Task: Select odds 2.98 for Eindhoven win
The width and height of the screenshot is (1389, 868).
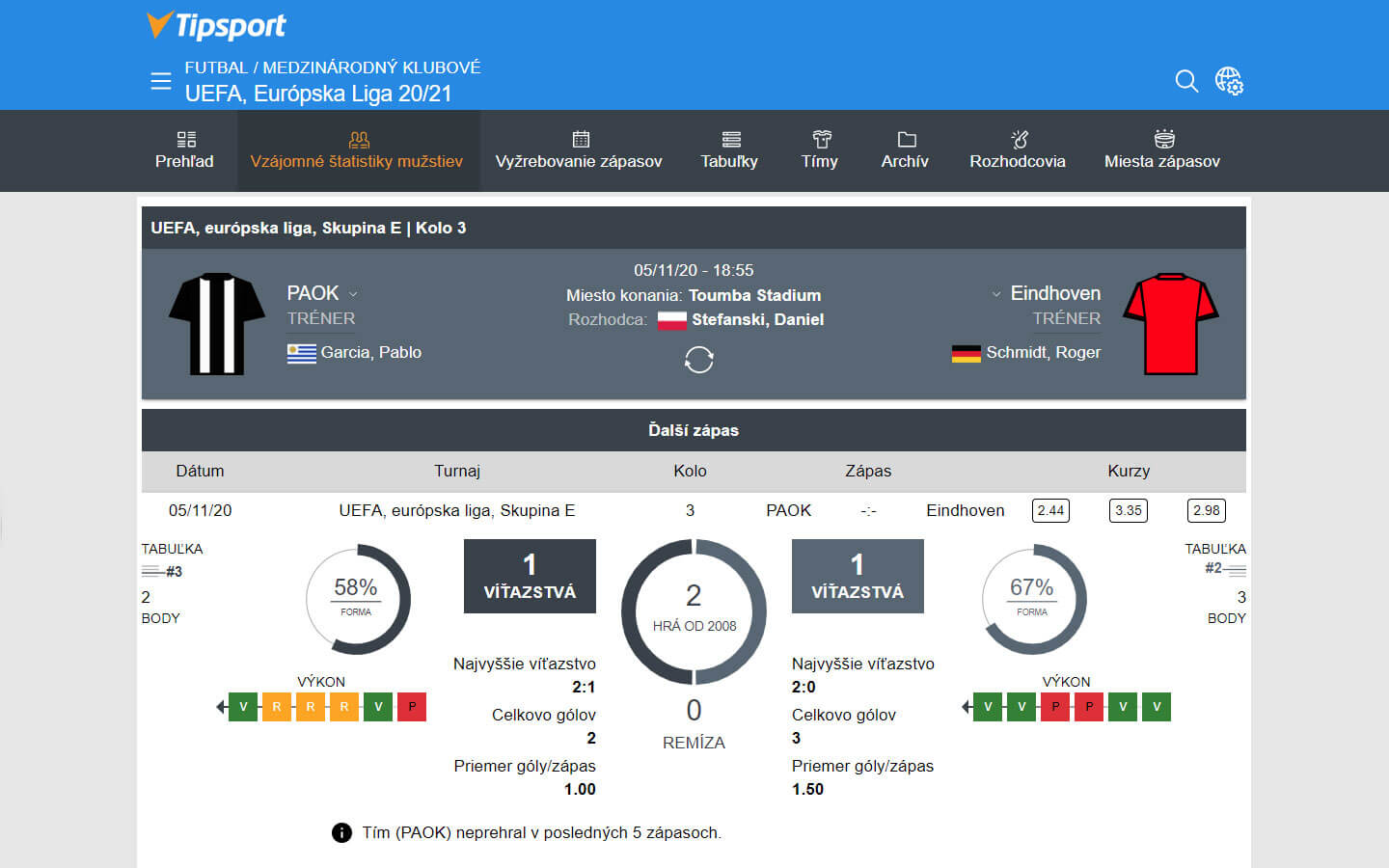Action: [x=1207, y=510]
